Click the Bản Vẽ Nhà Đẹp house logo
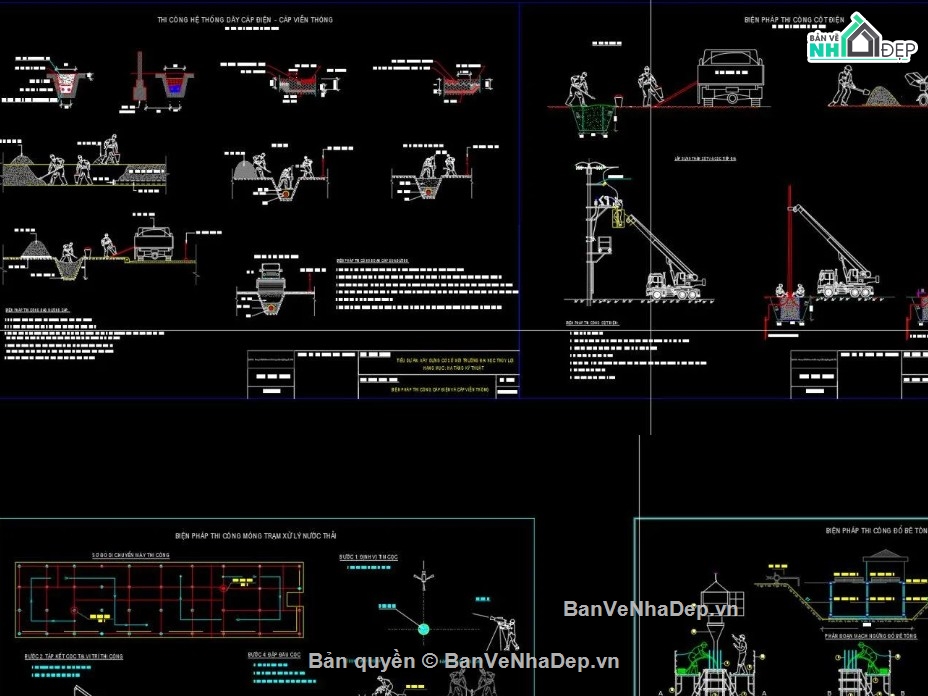This screenshot has height=696, width=928. click(x=862, y=39)
